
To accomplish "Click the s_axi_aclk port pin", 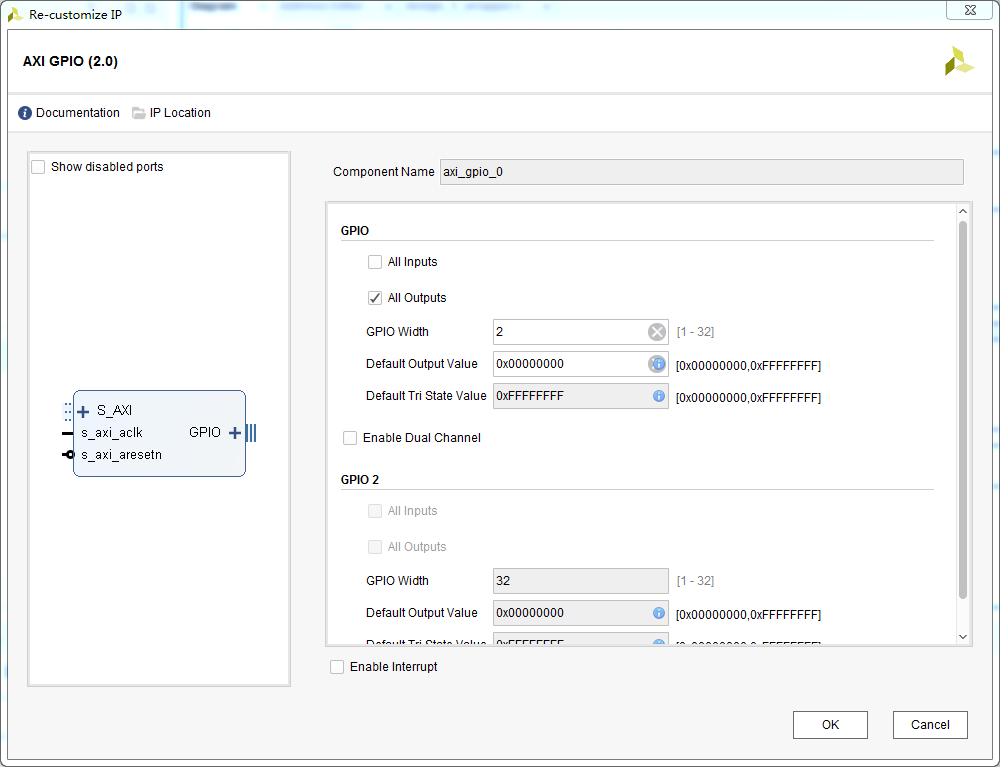I will pyautogui.click(x=68, y=433).
